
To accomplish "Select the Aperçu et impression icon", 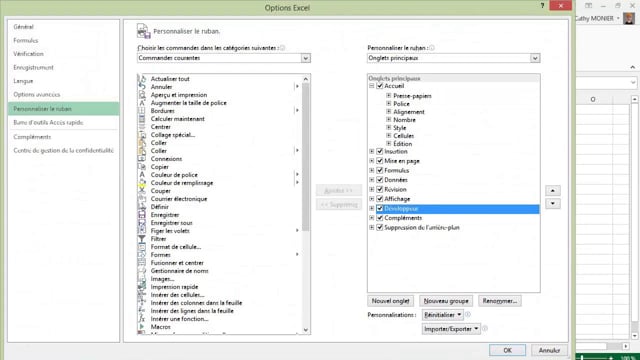I will coord(142,95).
